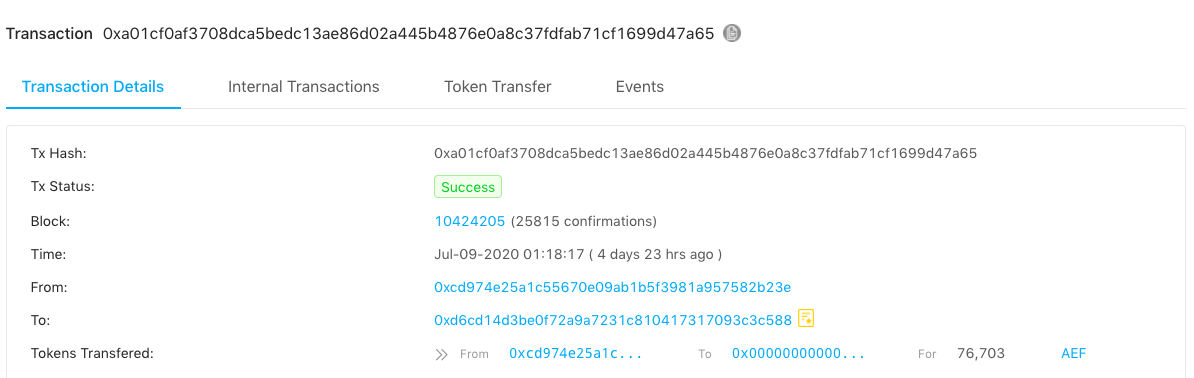This screenshot has width=1194, height=378.
Task: Click the 25815 confirmations text
Action: coord(584,222)
